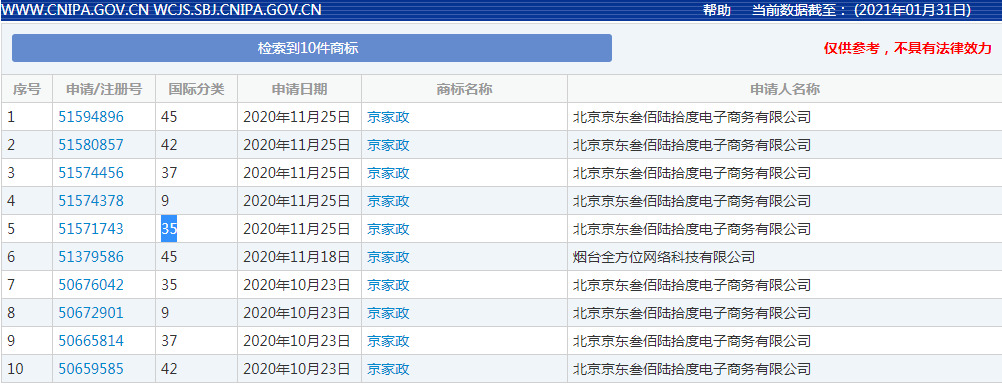Click applicant name in row 51594896
Viewport: 1002px width, 384px height.
tap(692, 117)
